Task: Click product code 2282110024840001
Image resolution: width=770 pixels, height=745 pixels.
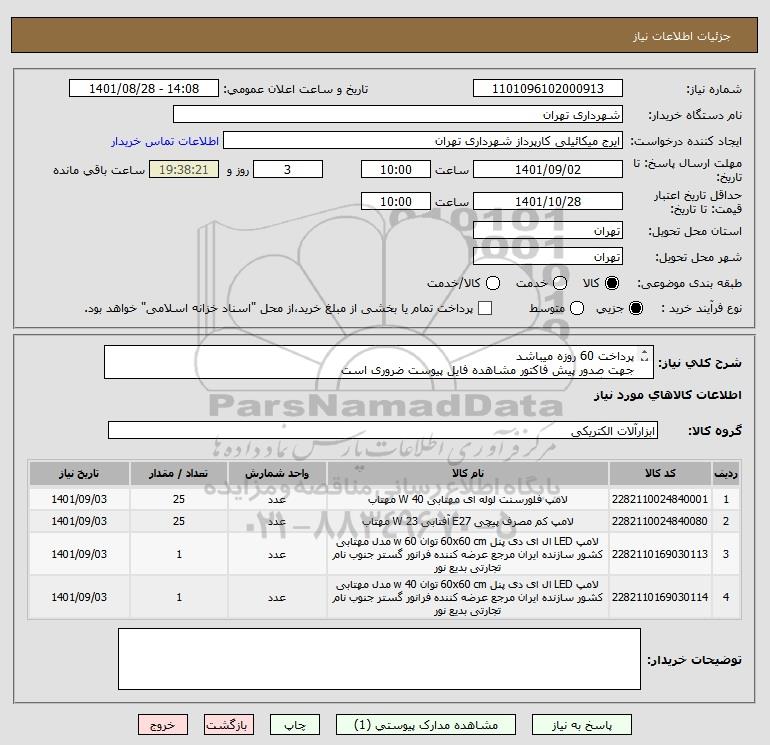Action: point(660,499)
